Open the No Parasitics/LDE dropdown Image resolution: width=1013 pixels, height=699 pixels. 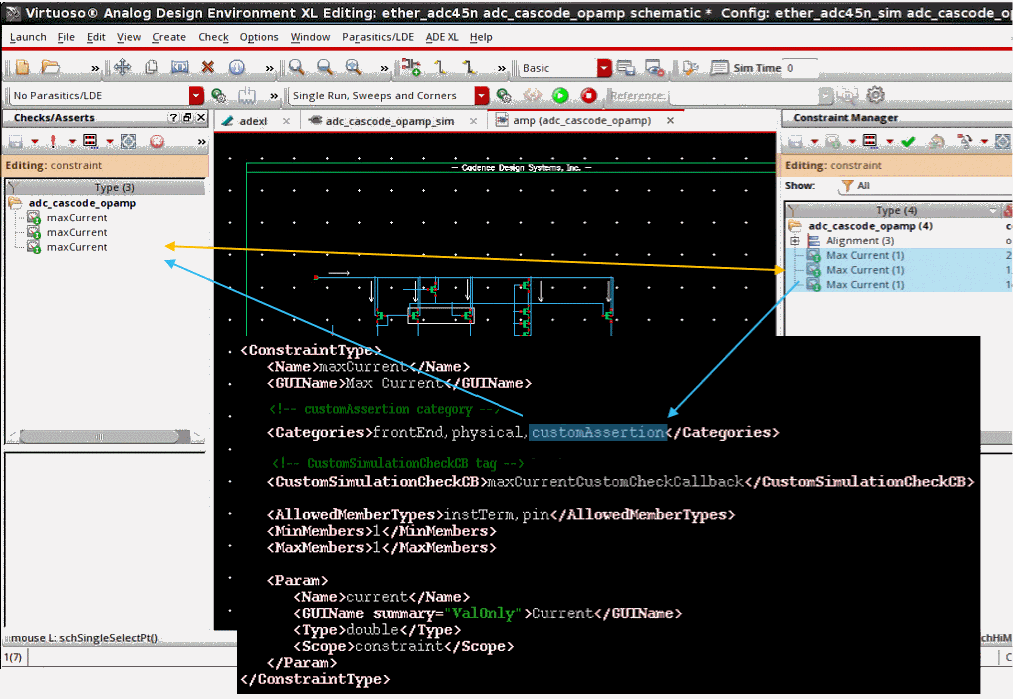pos(196,96)
